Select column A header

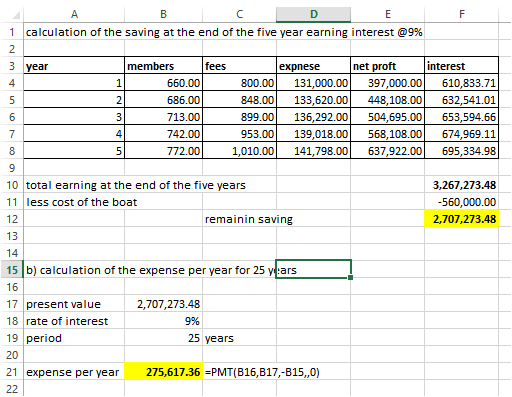pyautogui.click(x=74, y=14)
